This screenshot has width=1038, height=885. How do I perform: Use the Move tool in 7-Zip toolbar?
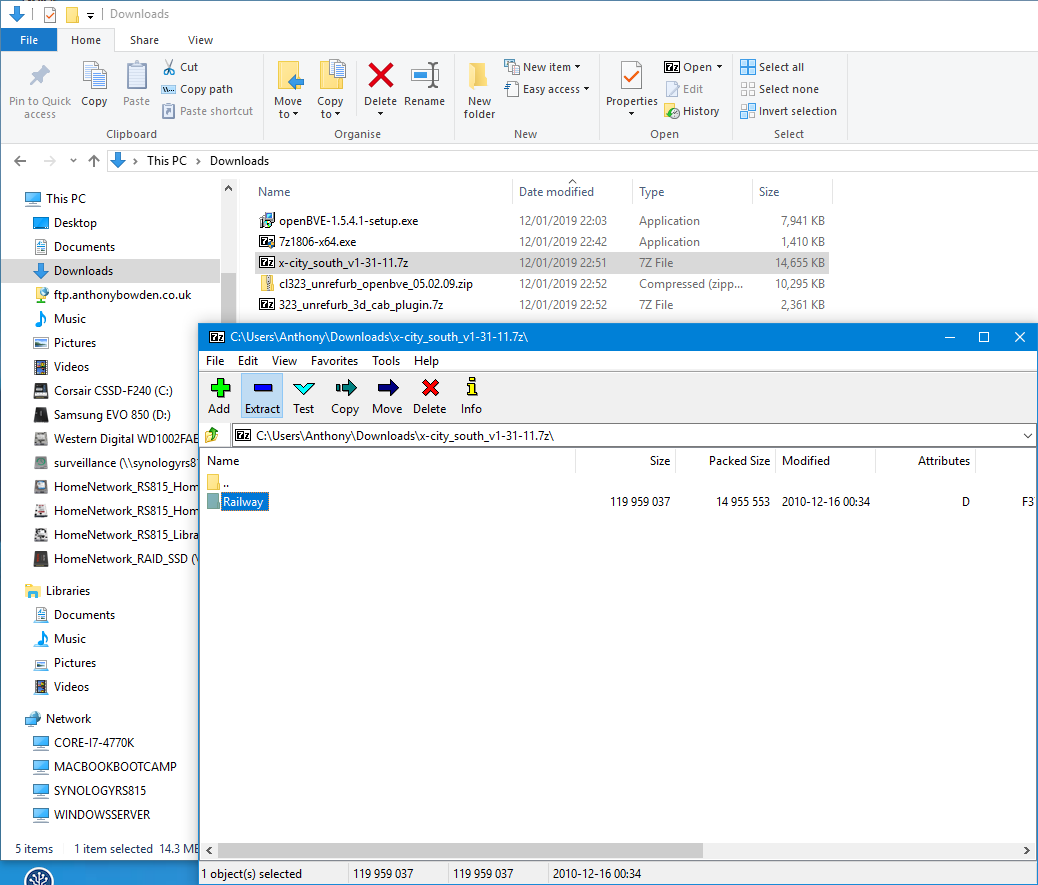tap(387, 396)
